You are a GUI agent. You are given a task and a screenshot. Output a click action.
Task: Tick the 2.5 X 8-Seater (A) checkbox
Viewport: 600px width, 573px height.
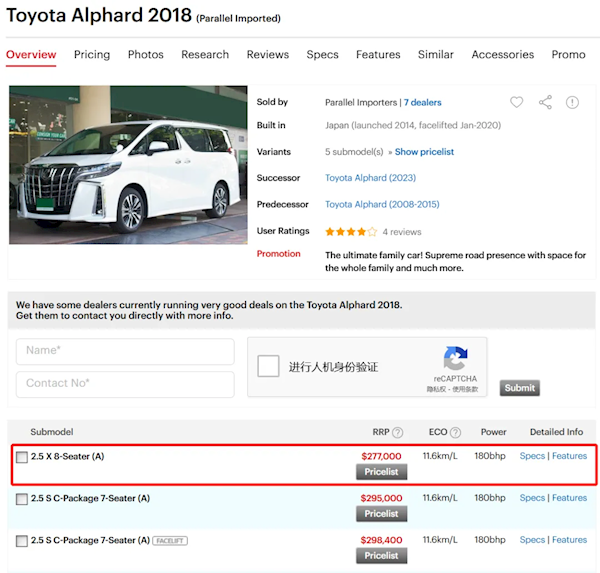point(22,457)
